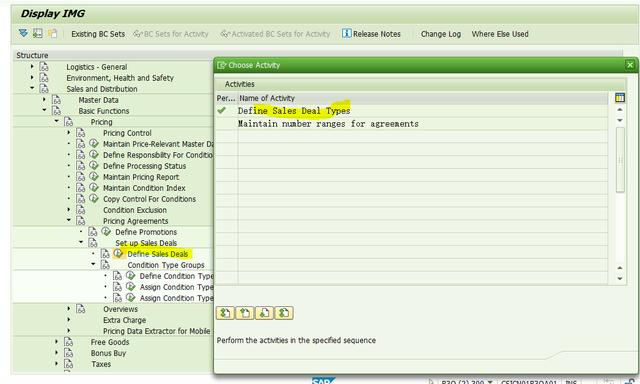
Task: Collapse the Condition Type Groups node
Action: [93, 264]
